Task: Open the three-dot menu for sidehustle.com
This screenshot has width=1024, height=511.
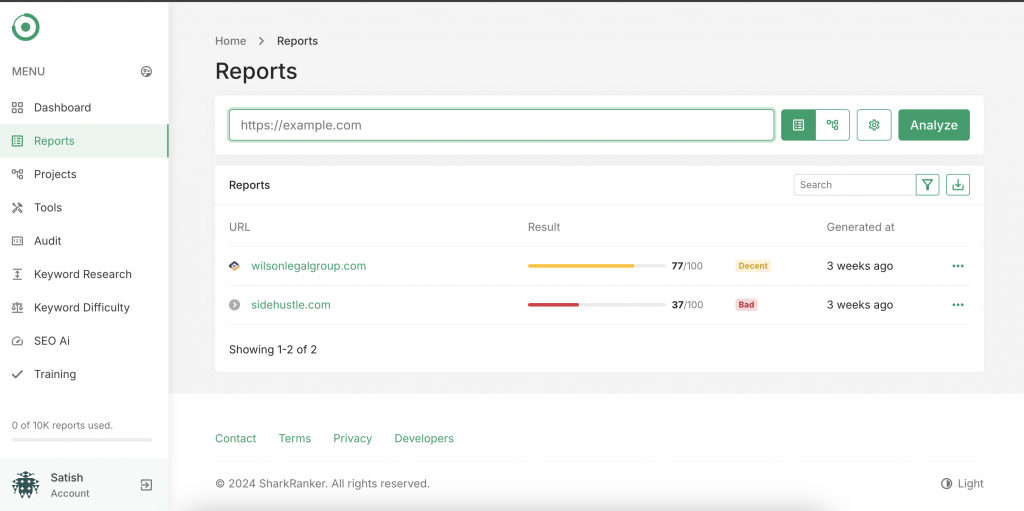Action: pos(958,305)
